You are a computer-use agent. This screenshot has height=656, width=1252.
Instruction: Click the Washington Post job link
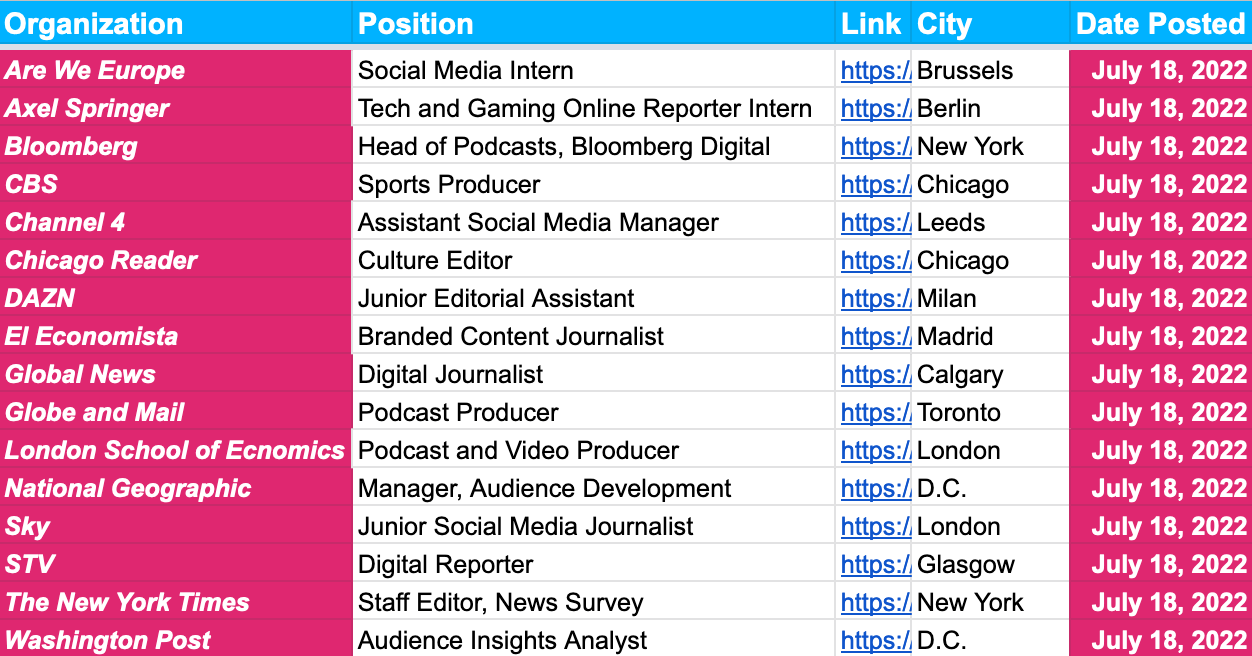click(x=874, y=641)
